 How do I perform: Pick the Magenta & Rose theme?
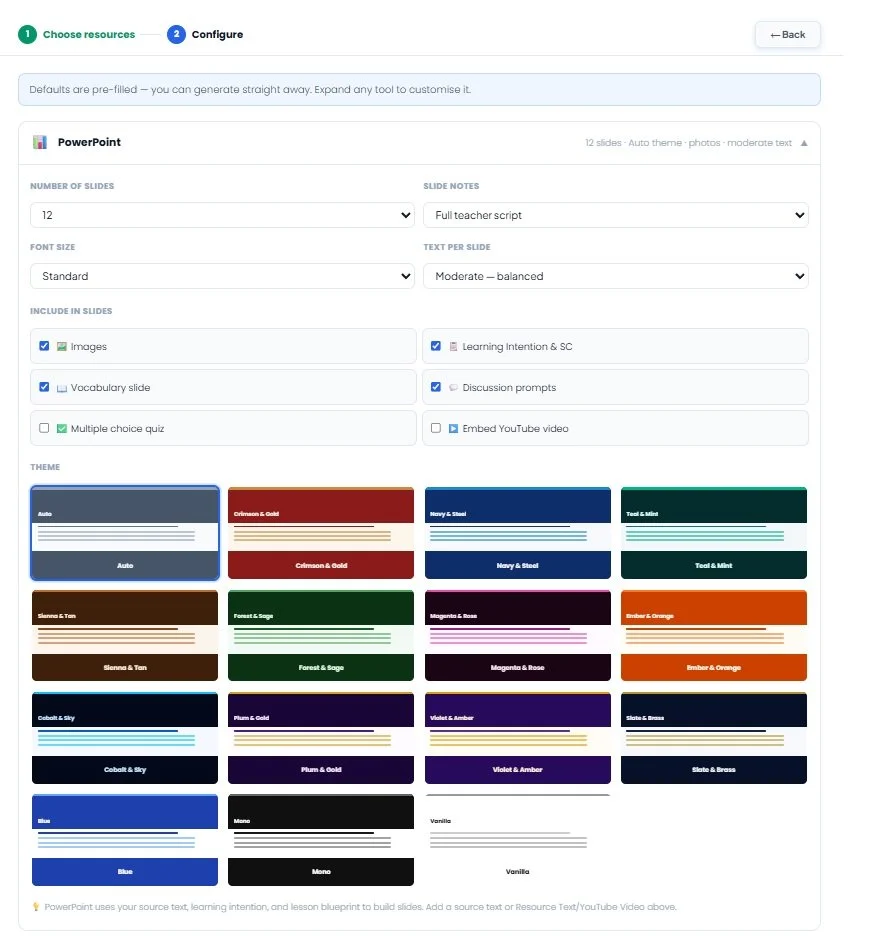518,635
